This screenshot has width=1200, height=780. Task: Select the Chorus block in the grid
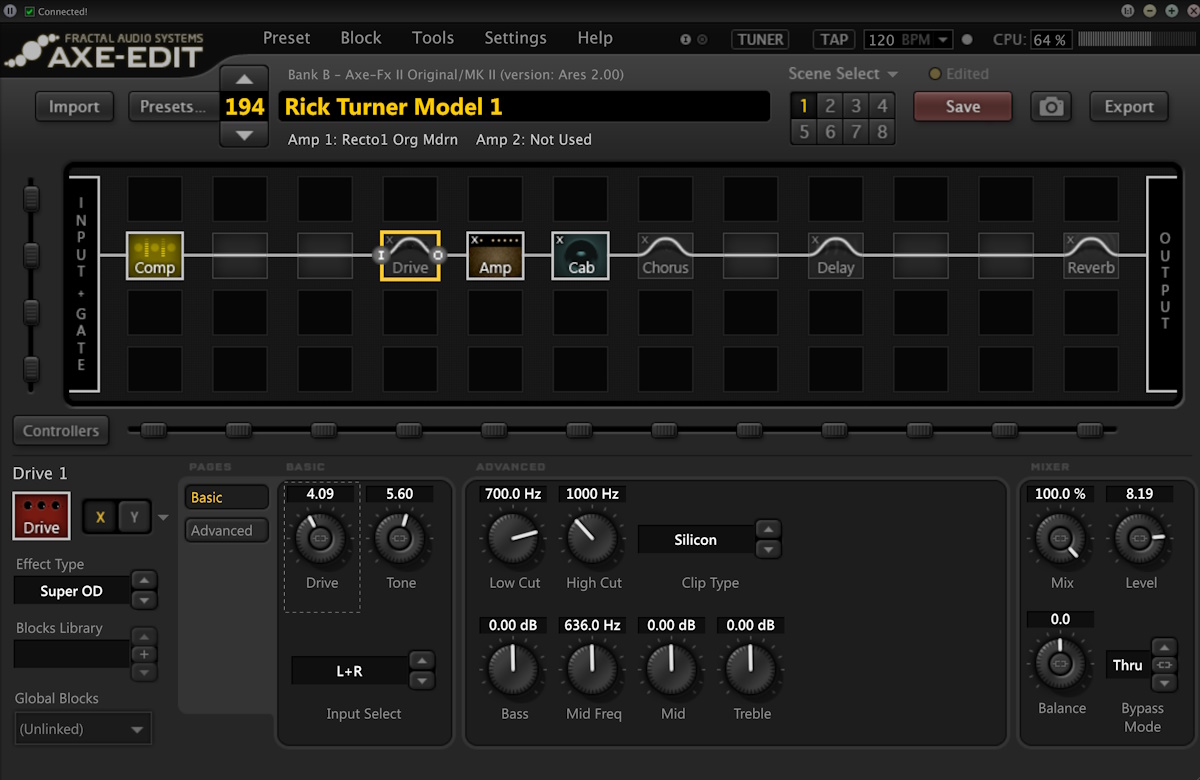point(666,255)
